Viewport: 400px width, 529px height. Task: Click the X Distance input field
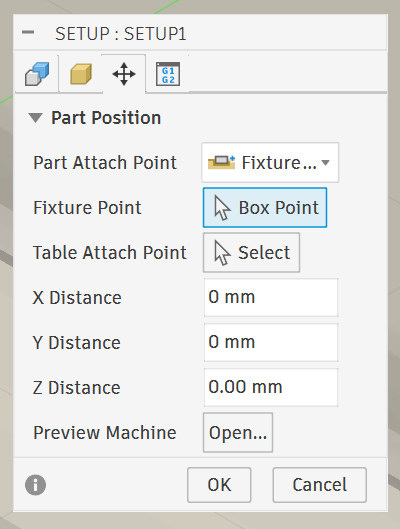point(271,297)
